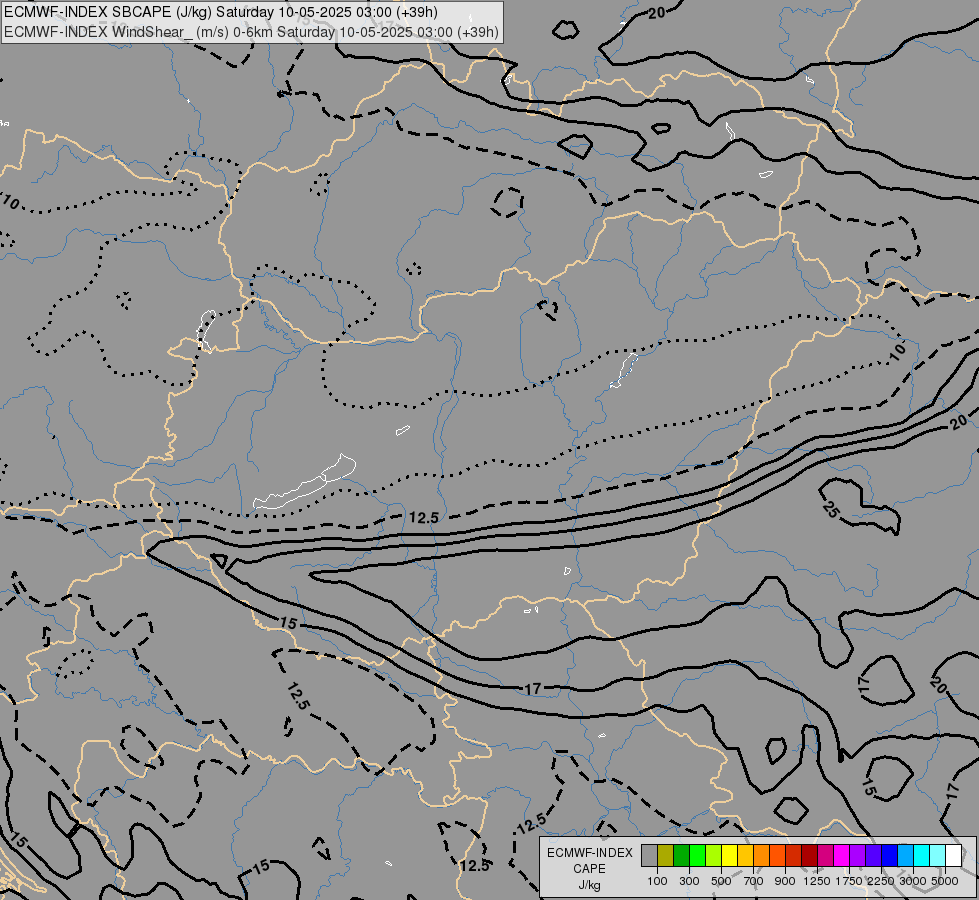979x900 pixels.
Task: Click the dark red swatch left of 1250
Action: coord(809,855)
